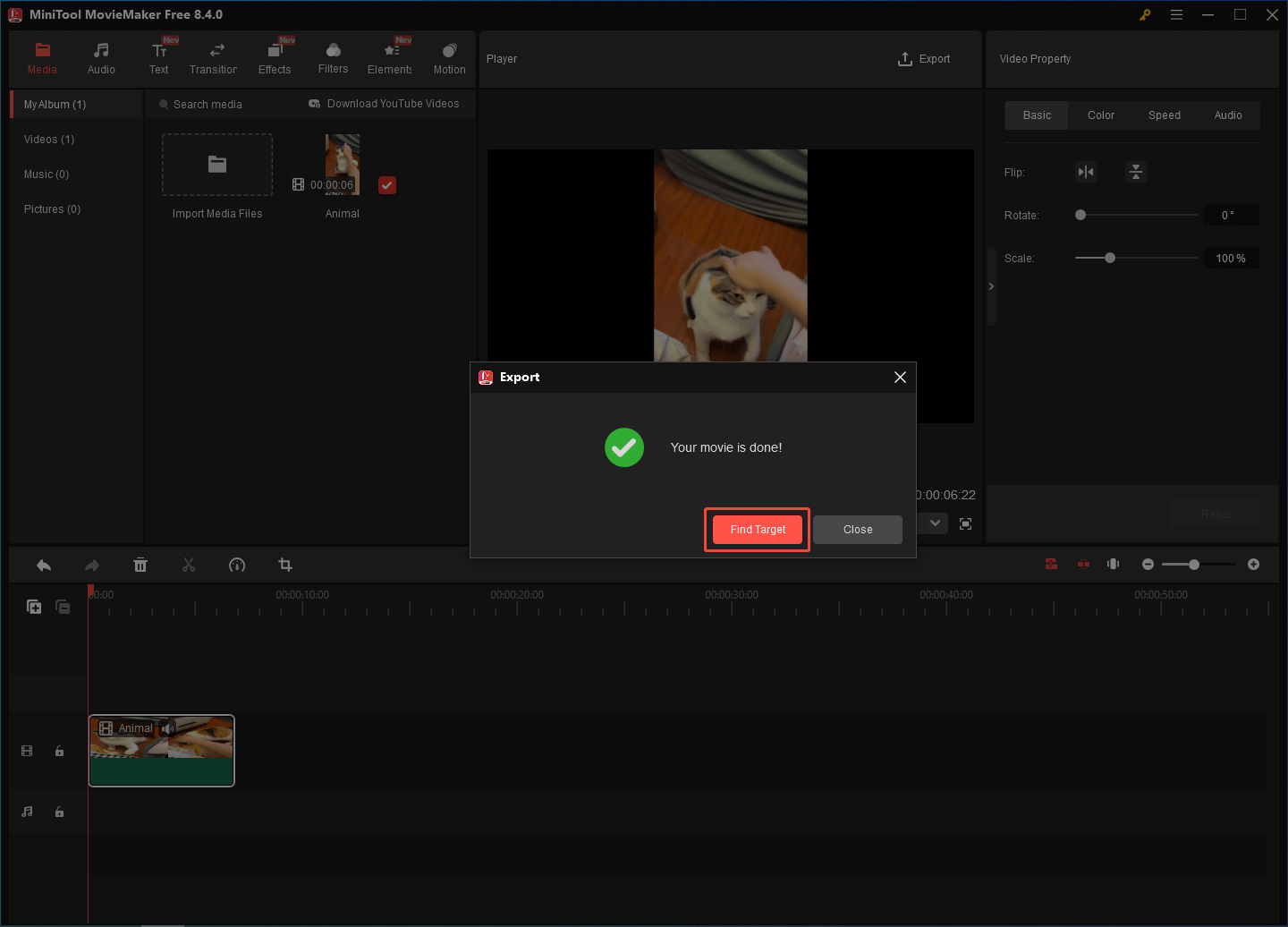
Task: Click the zoom-to-fit timeline icon
Action: click(x=1113, y=564)
